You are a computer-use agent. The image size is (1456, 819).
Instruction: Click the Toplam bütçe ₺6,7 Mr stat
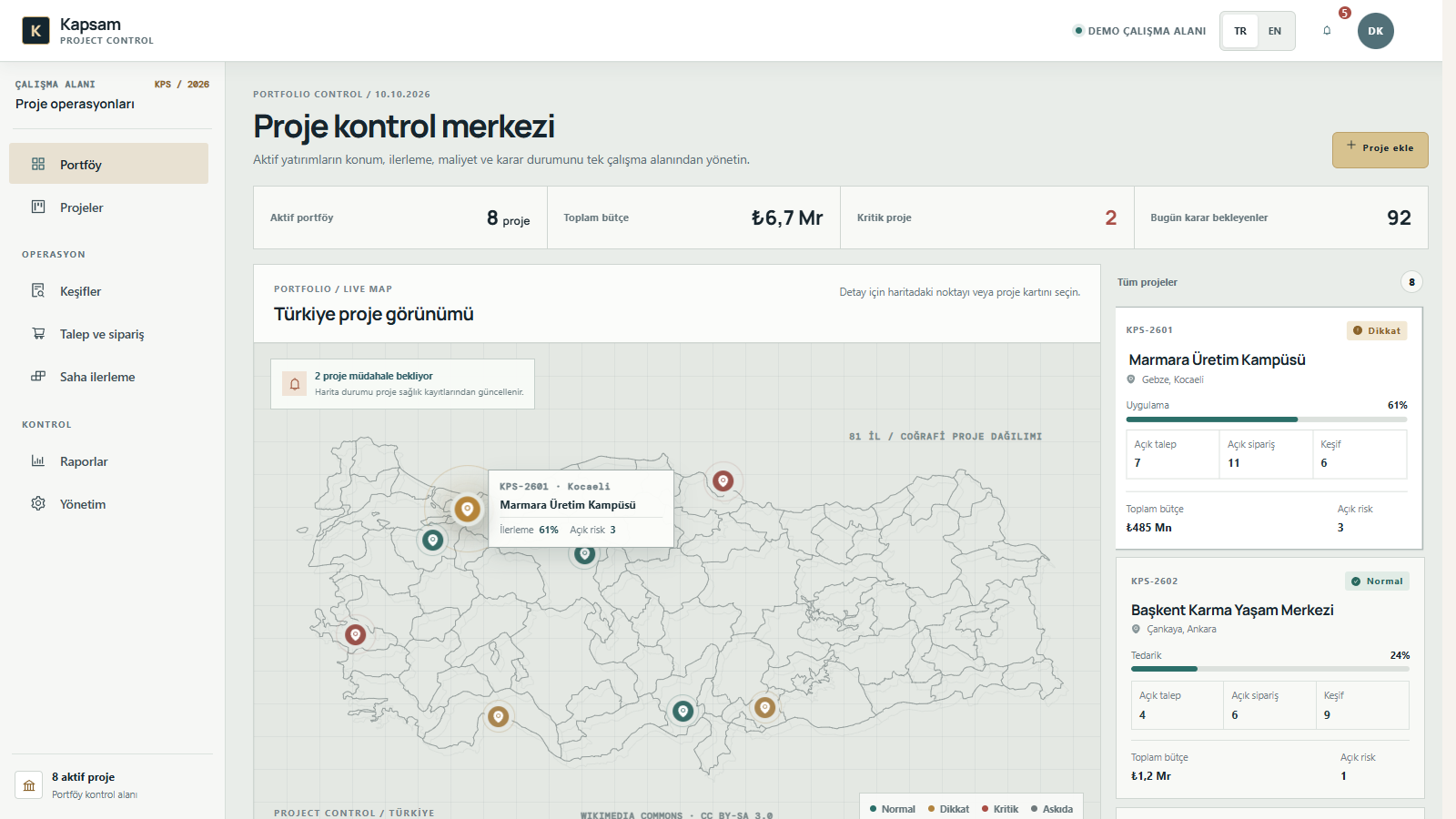pos(693,217)
